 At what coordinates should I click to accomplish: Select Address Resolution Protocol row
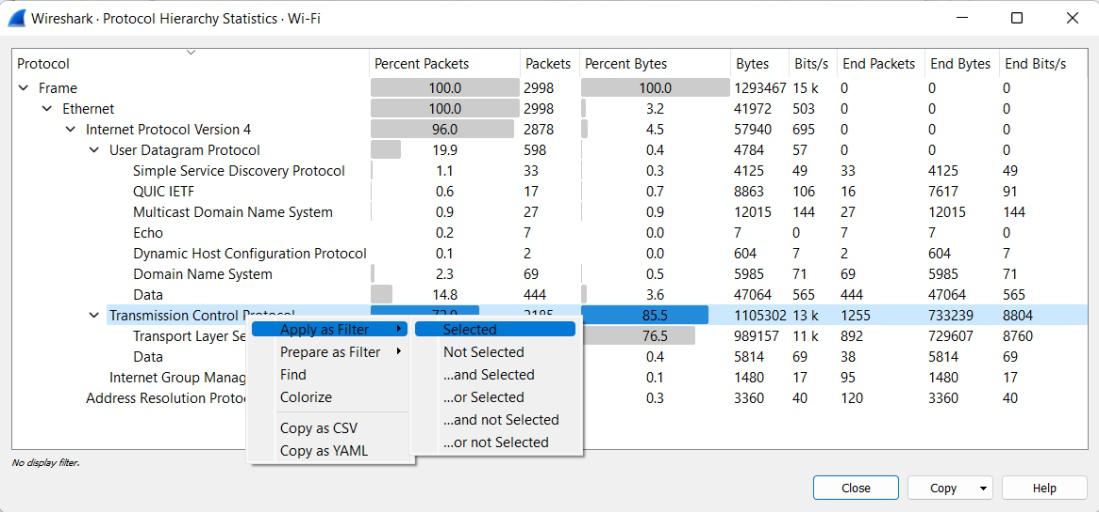coord(550,398)
